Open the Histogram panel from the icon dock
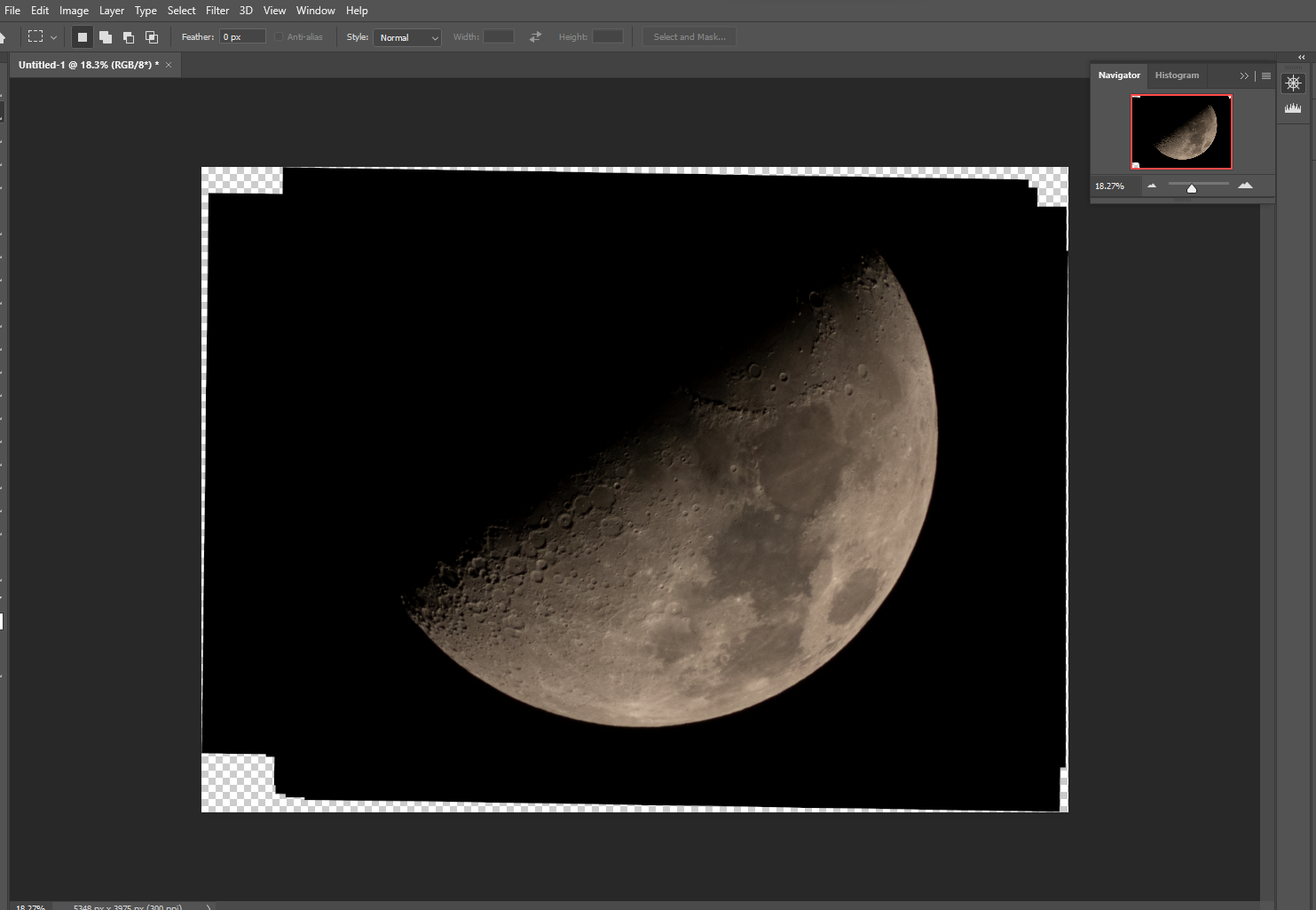Viewport: 1316px width, 910px height. 1293,107
